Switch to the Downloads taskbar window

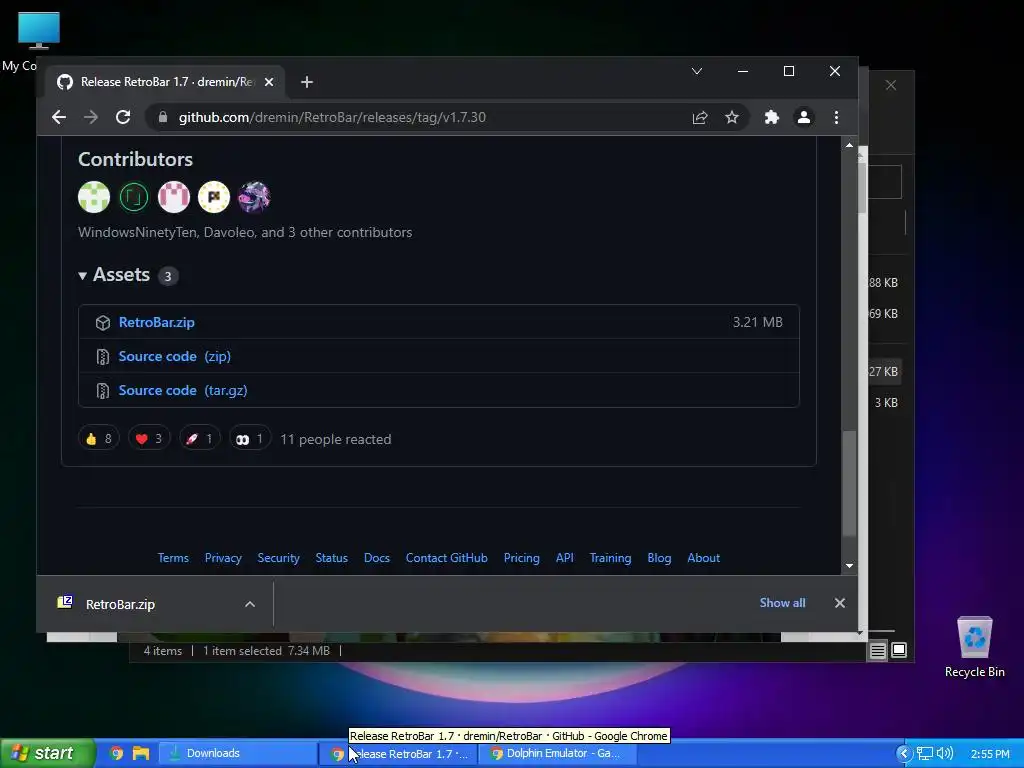coord(238,753)
